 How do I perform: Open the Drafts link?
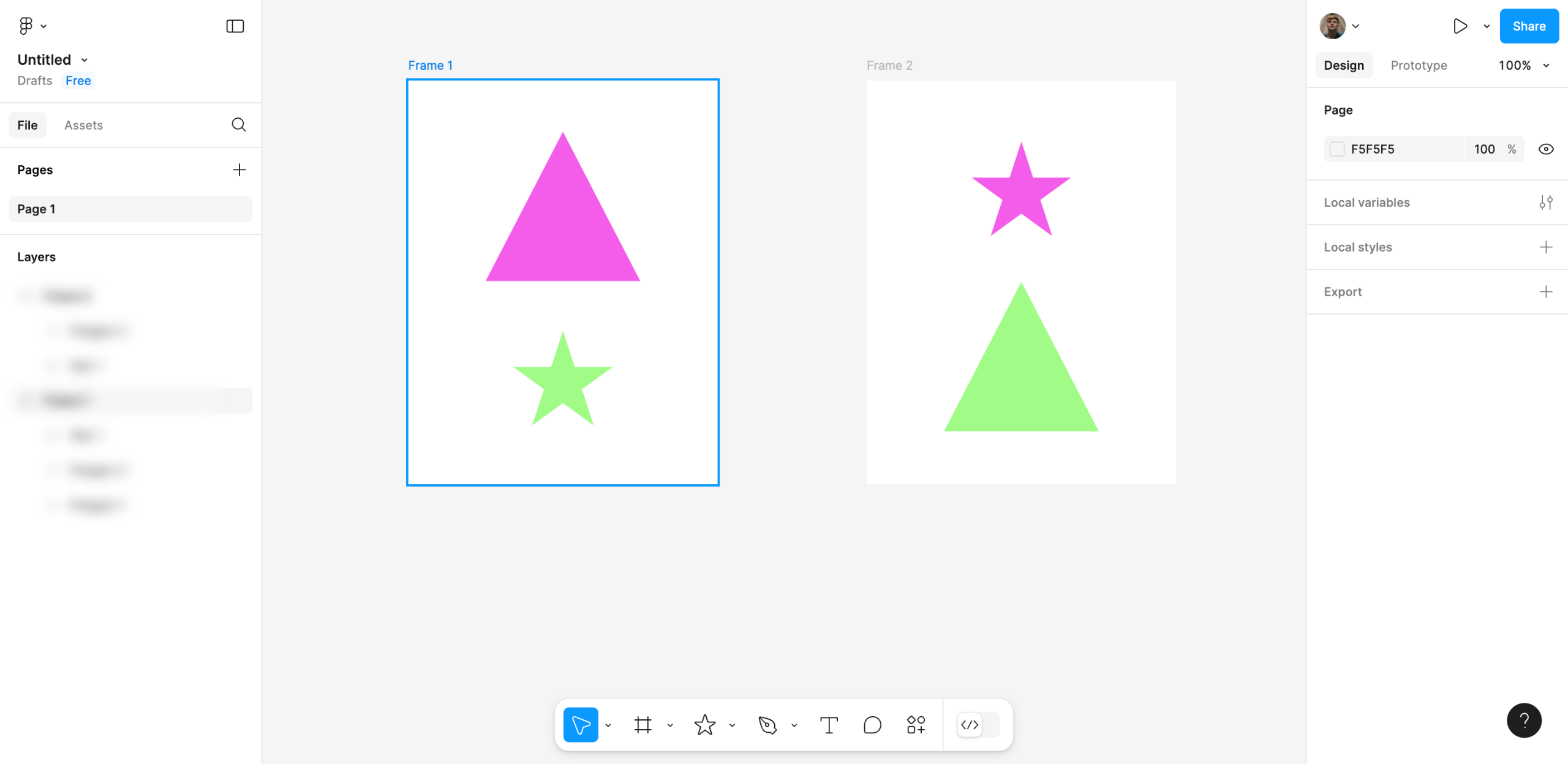[35, 81]
